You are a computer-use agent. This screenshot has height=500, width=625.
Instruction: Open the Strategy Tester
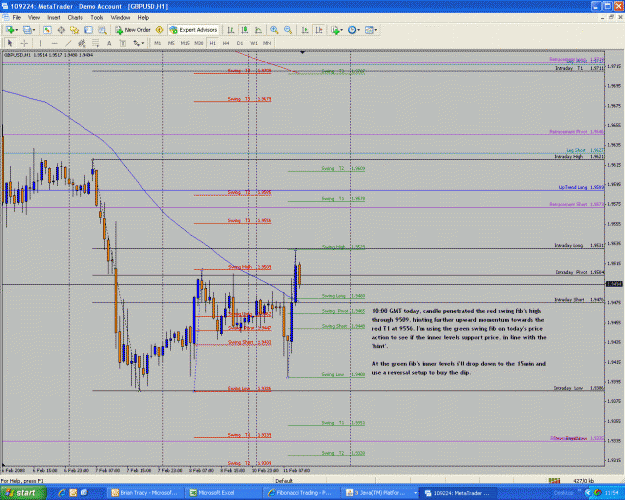(102, 30)
